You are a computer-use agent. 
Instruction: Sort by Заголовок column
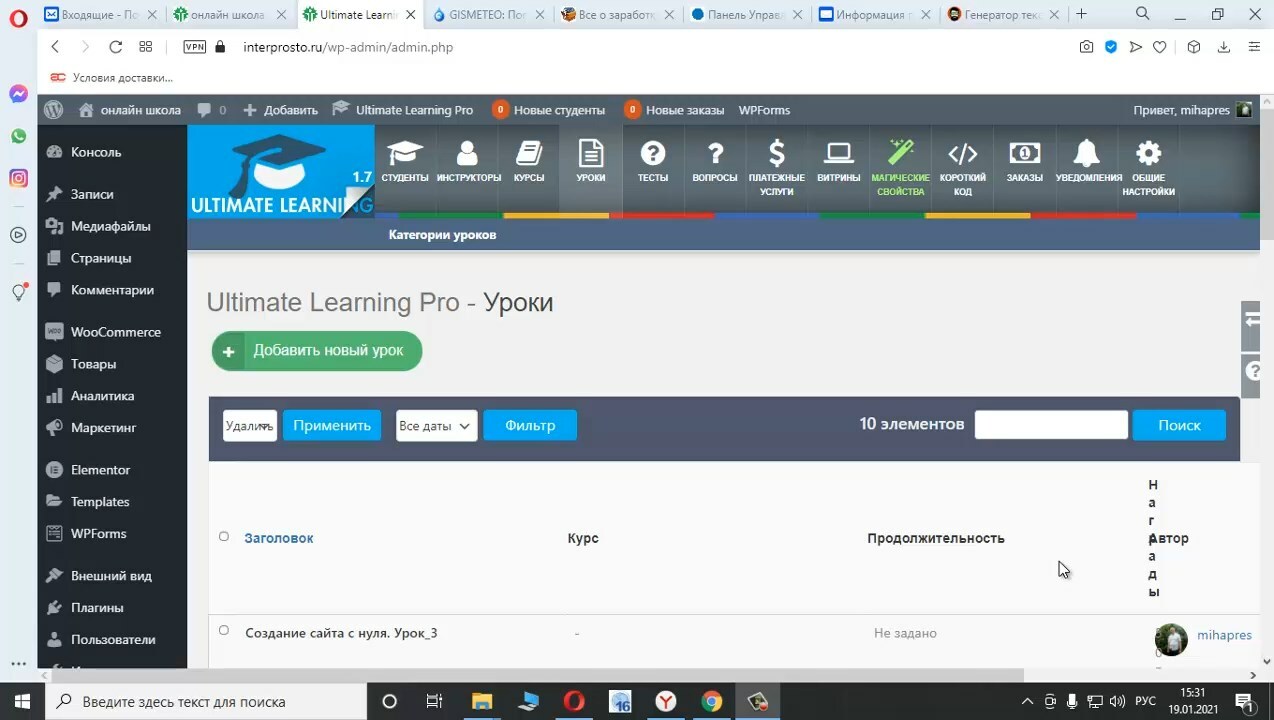279,538
